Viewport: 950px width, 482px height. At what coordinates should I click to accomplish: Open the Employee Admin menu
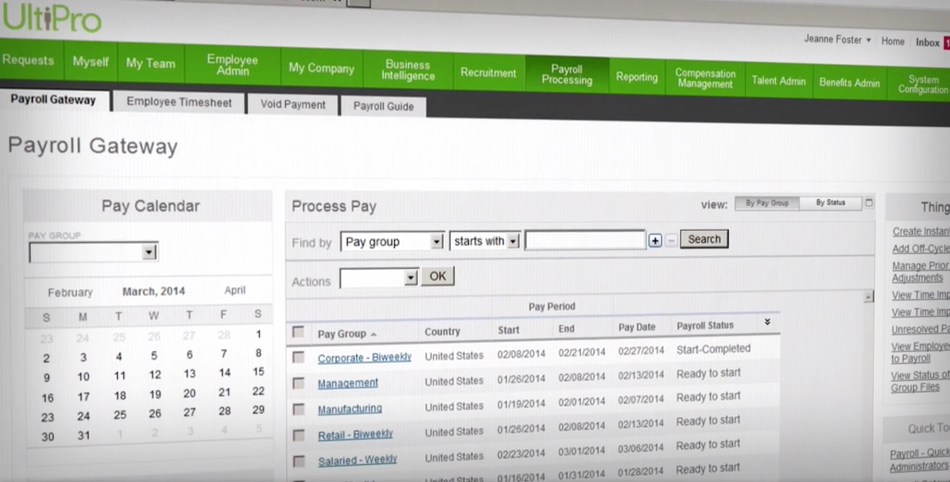[233, 65]
